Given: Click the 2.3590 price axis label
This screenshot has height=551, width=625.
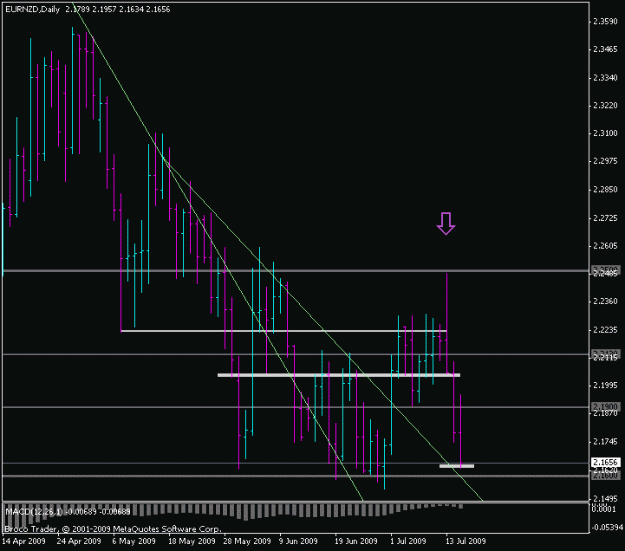Looking at the screenshot, I should click(605, 22).
